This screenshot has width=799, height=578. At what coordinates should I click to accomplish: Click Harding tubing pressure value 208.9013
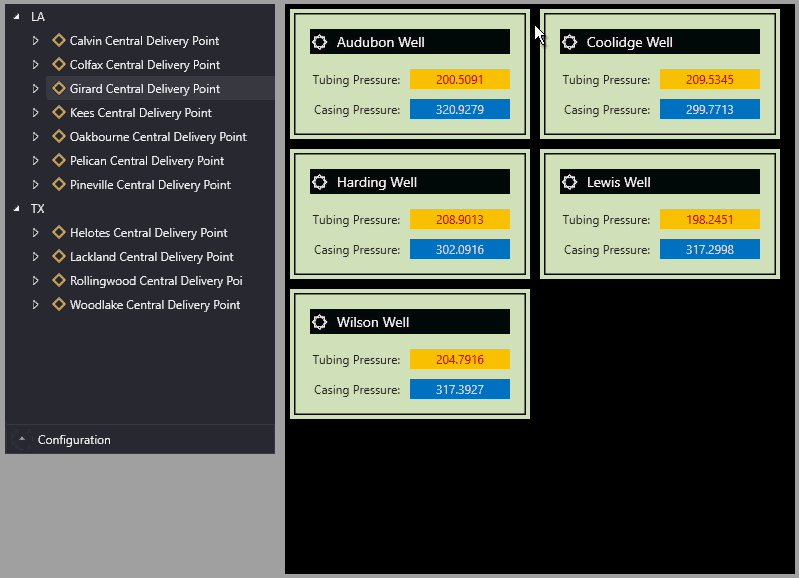[x=460, y=219]
